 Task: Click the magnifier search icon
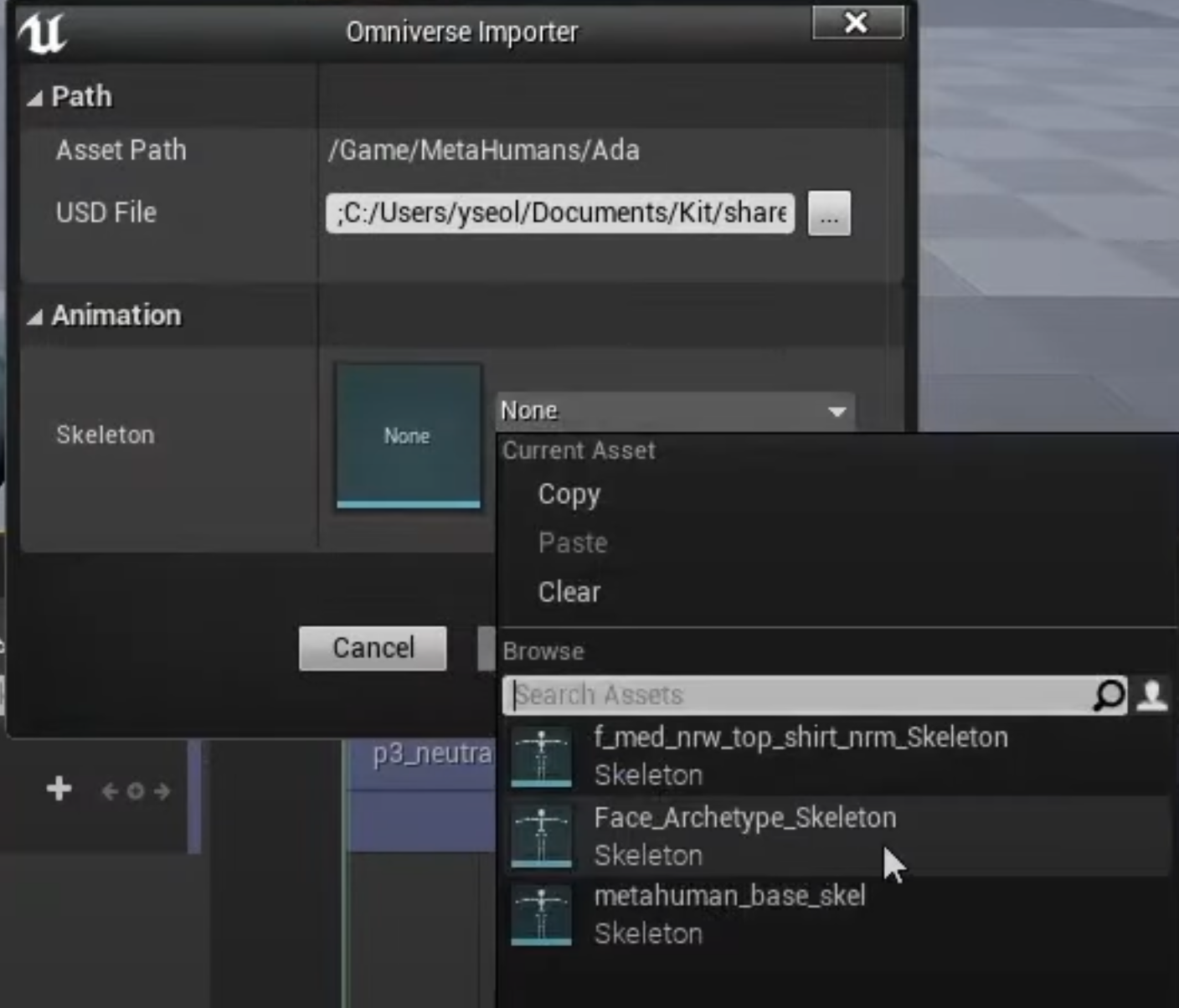click(x=1109, y=695)
